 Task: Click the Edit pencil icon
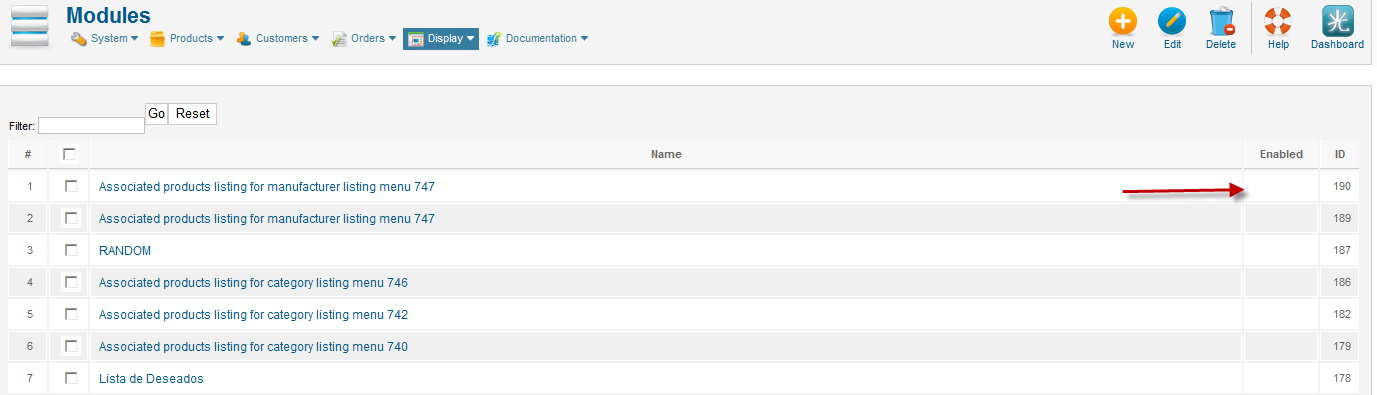[1172, 22]
